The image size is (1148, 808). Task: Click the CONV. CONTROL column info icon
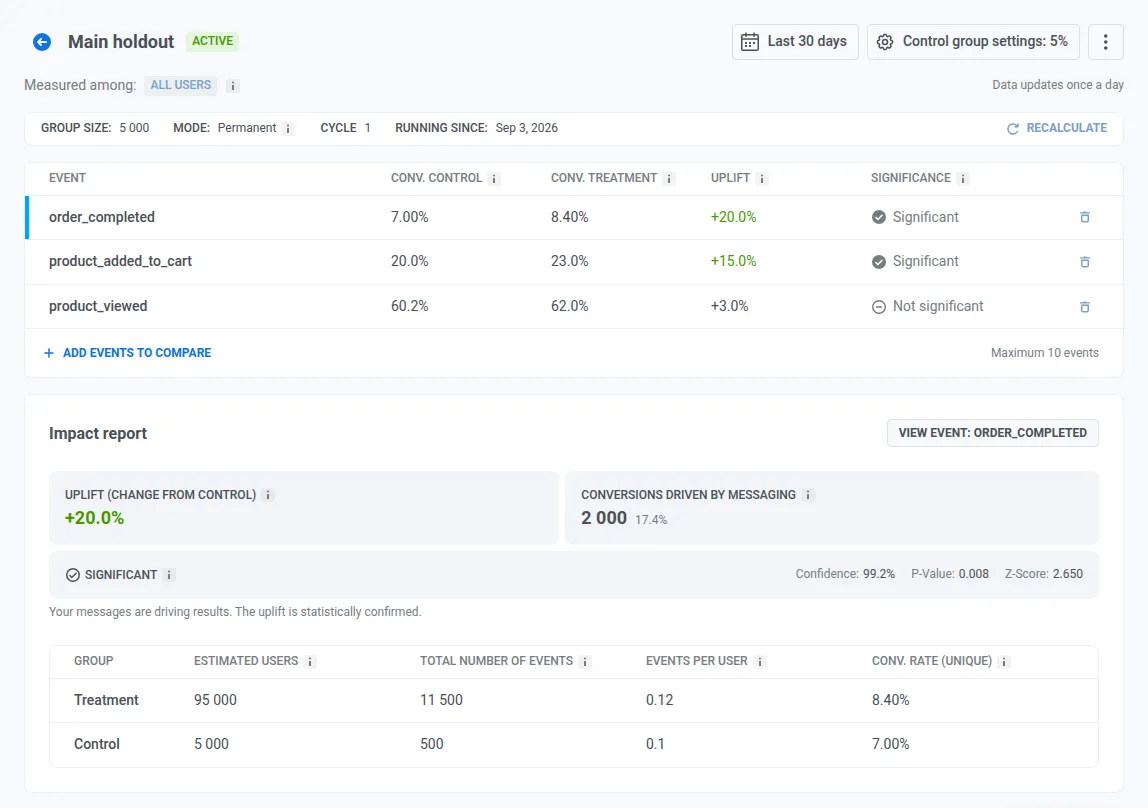tap(494, 179)
